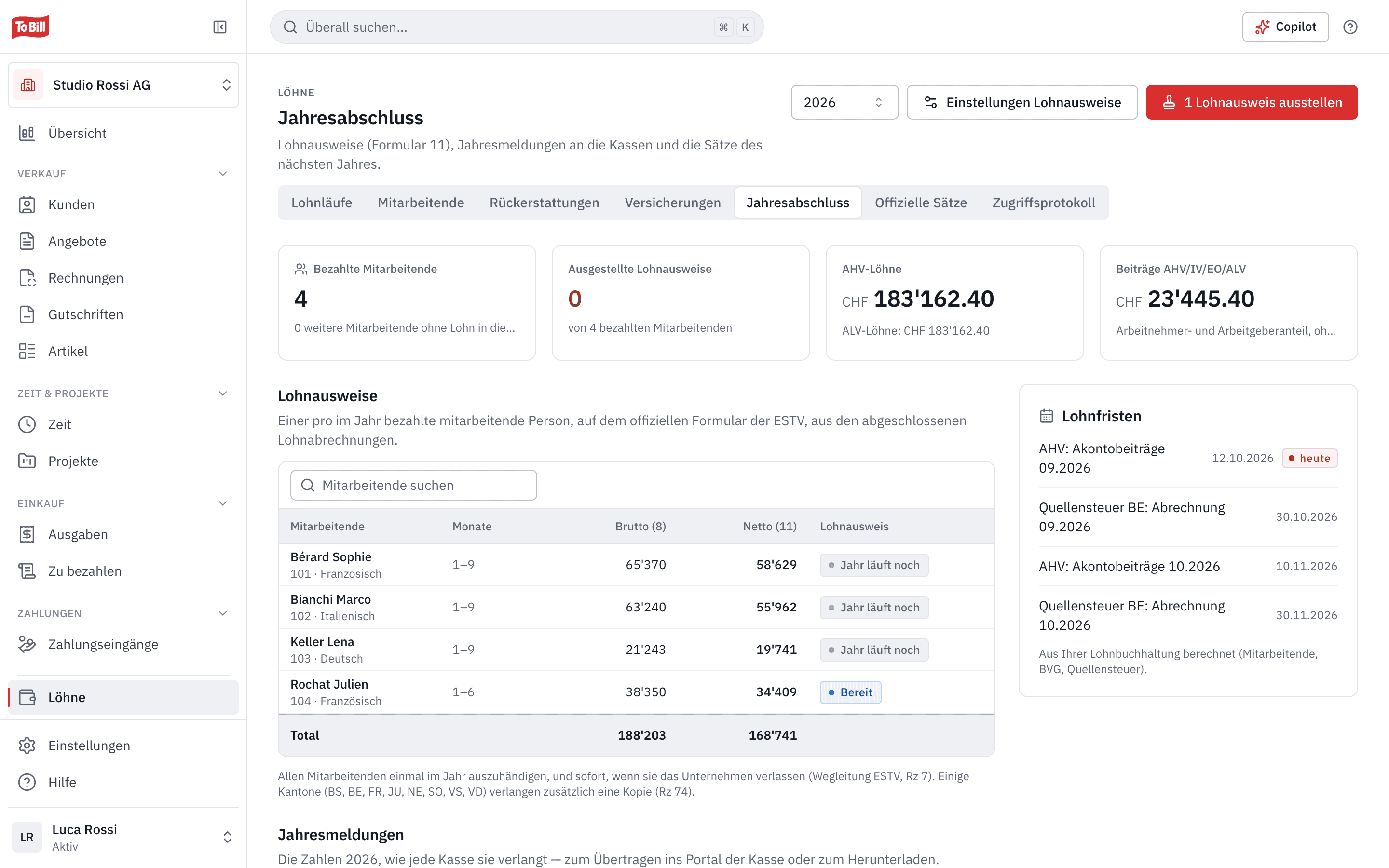
Task: Open Luca Rossi user menu
Action: (123, 837)
